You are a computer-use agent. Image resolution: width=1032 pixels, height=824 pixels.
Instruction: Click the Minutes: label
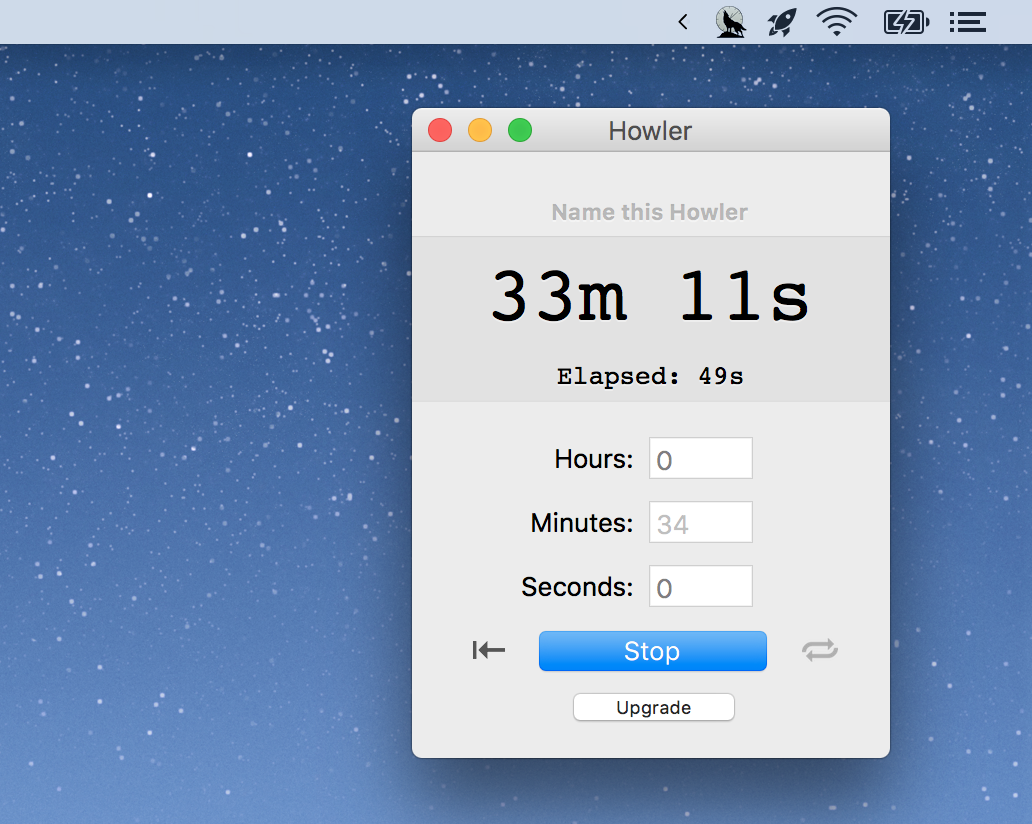click(x=582, y=523)
